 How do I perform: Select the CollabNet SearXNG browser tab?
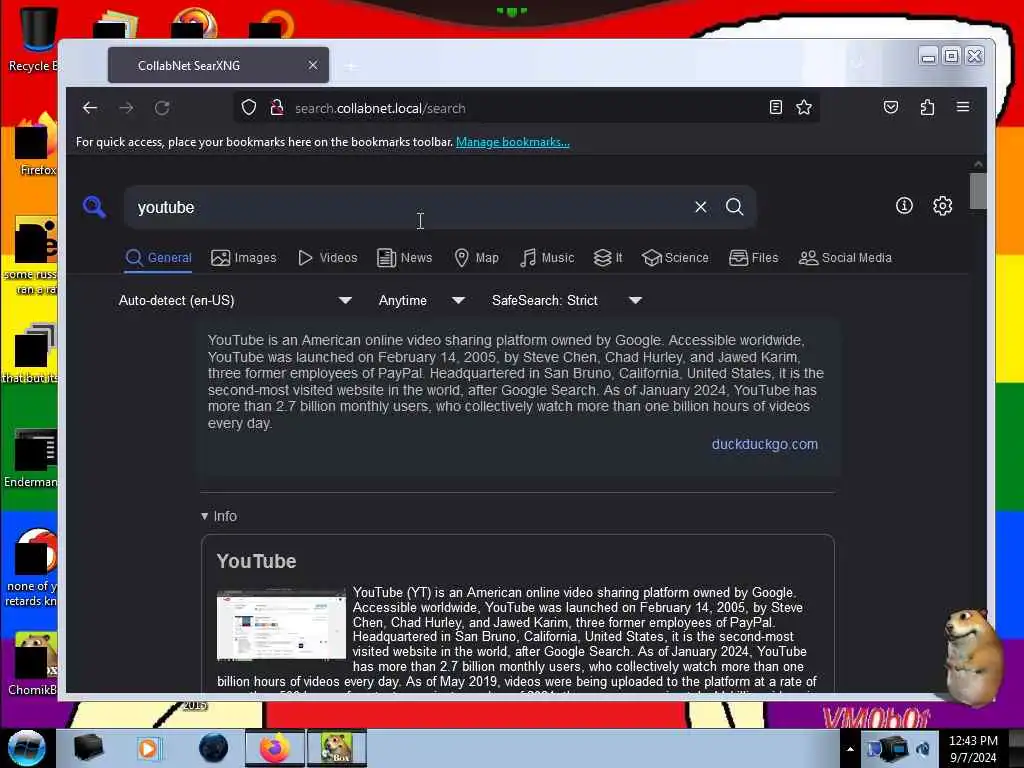218,65
